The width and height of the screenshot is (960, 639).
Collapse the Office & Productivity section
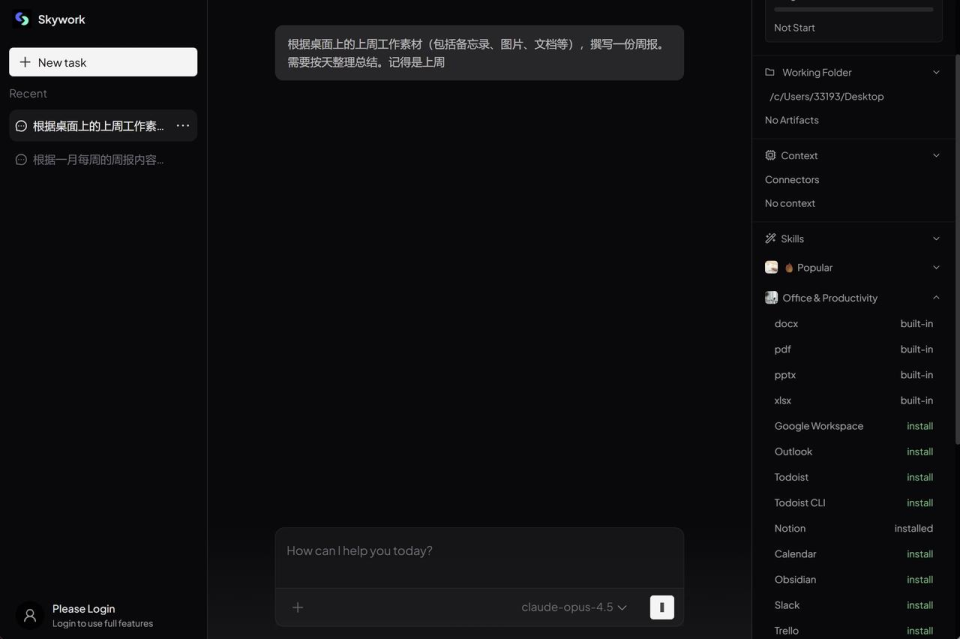pyautogui.click(x=936, y=297)
